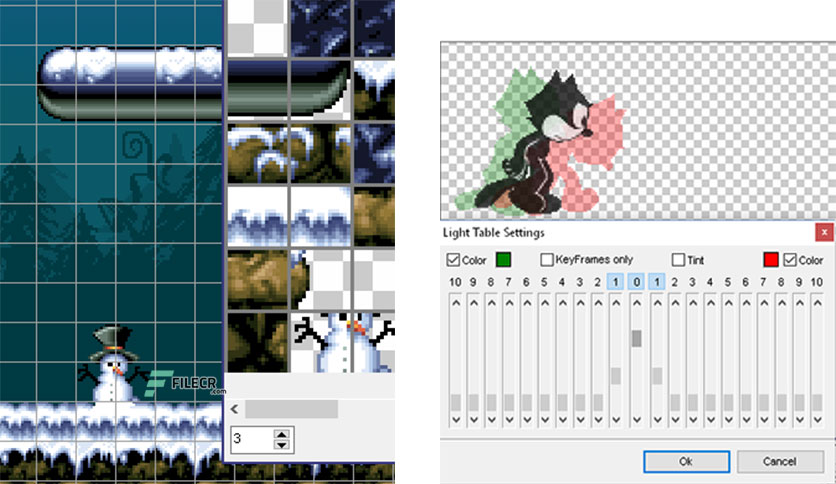
Task: Click down arrow of green-side frame 4 slider
Action: (562, 420)
